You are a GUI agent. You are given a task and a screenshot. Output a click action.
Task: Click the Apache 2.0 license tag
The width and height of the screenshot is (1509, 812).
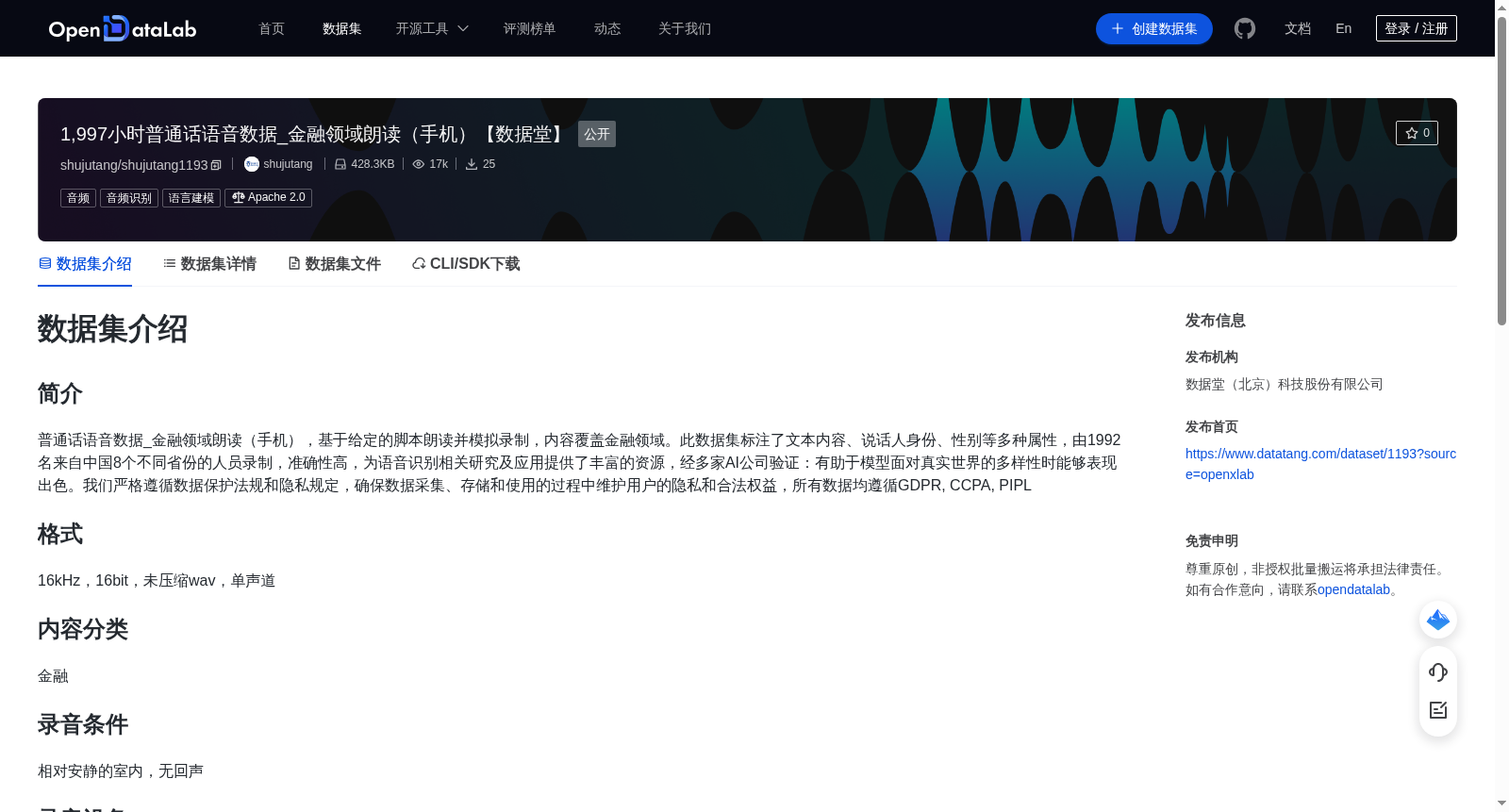pyautogui.click(x=268, y=198)
